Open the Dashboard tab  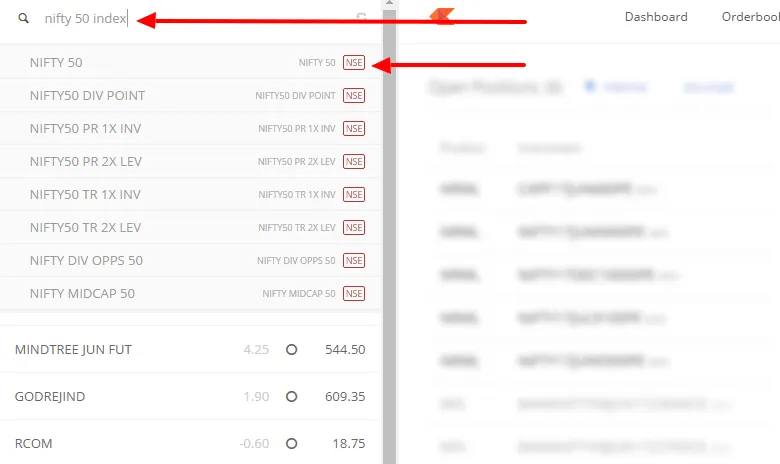tap(656, 17)
